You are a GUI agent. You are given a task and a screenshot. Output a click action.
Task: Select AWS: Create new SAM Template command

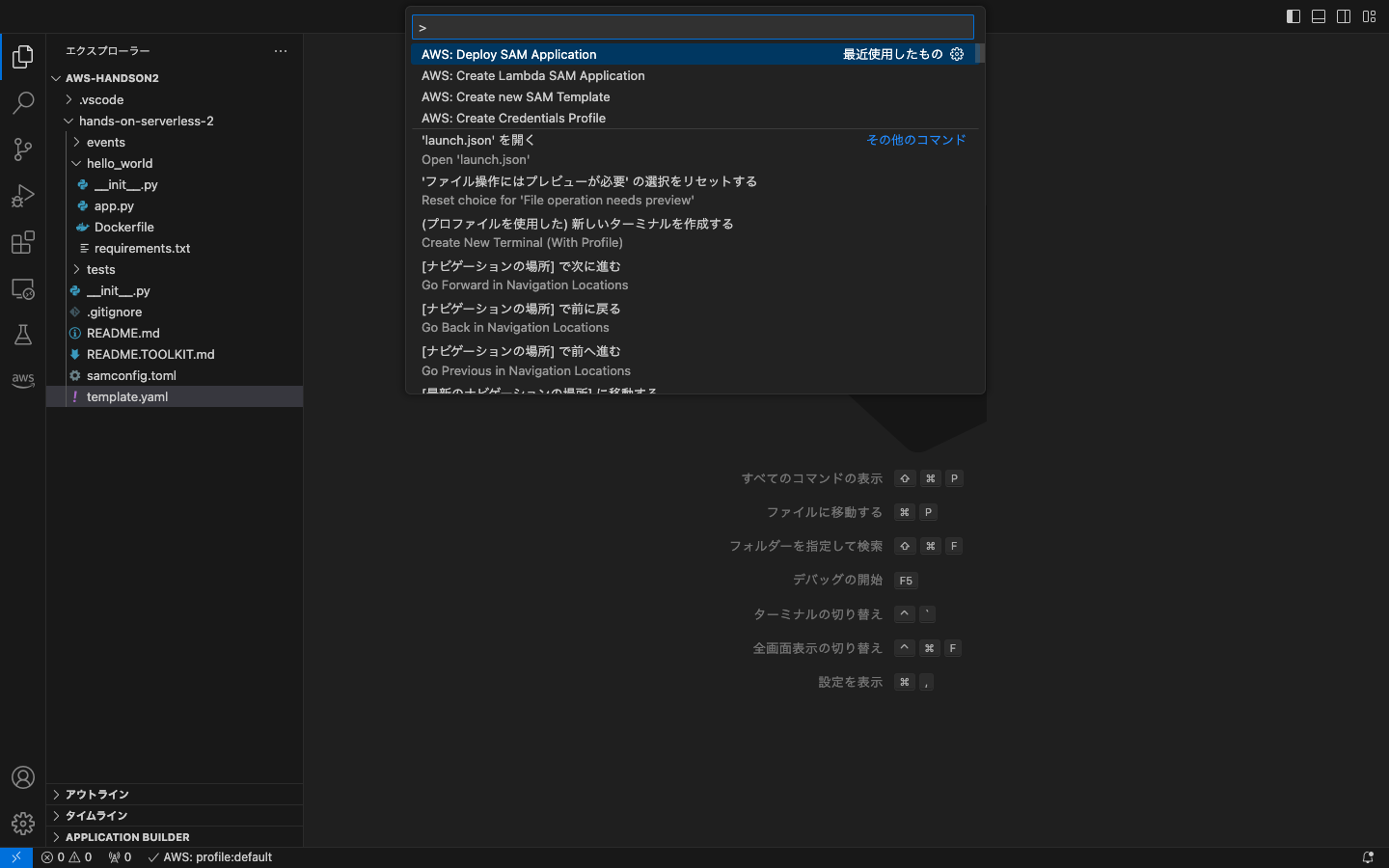tap(515, 96)
